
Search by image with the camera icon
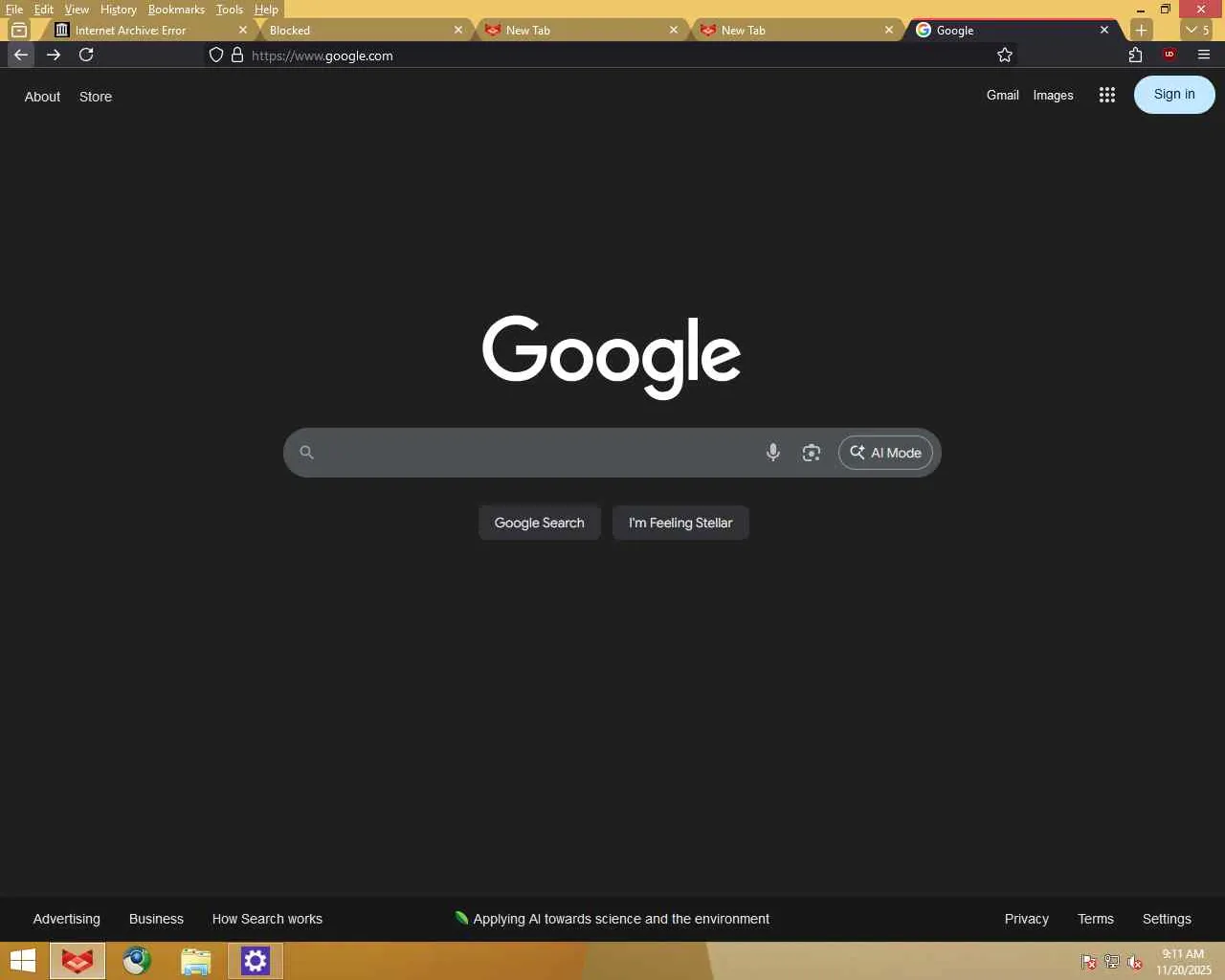coord(812,453)
